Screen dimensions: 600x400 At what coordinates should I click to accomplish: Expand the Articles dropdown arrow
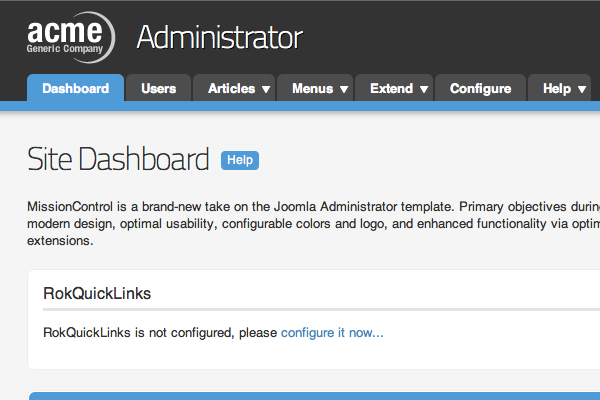coord(266,89)
